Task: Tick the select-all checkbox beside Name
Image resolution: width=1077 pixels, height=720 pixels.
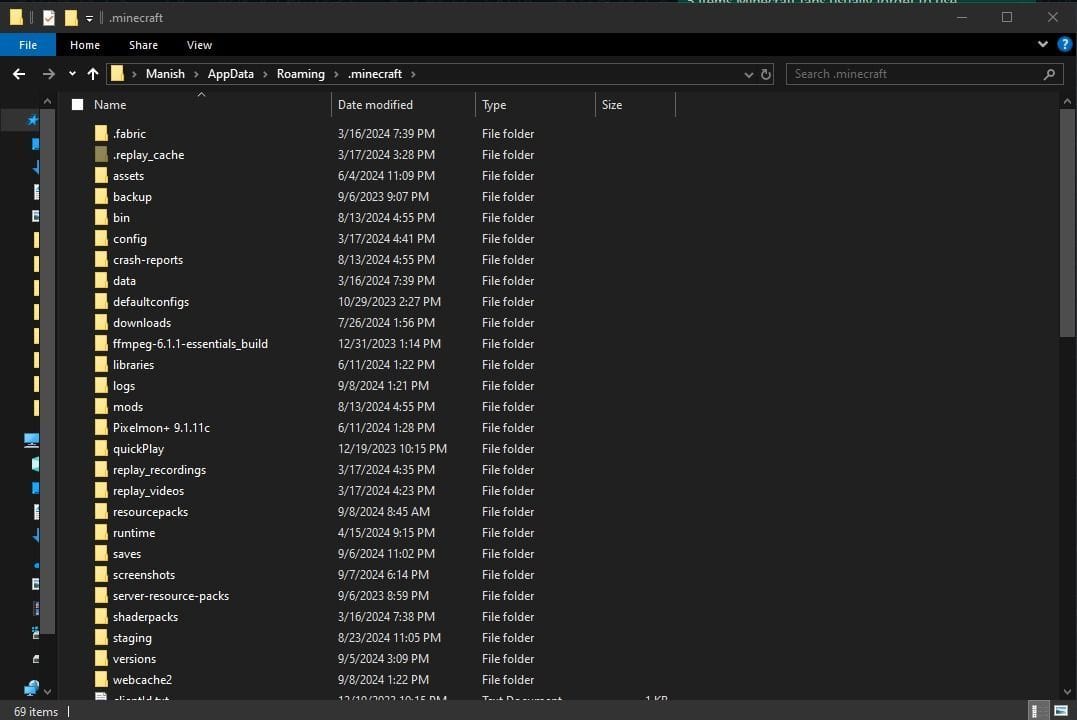Action: coord(78,105)
